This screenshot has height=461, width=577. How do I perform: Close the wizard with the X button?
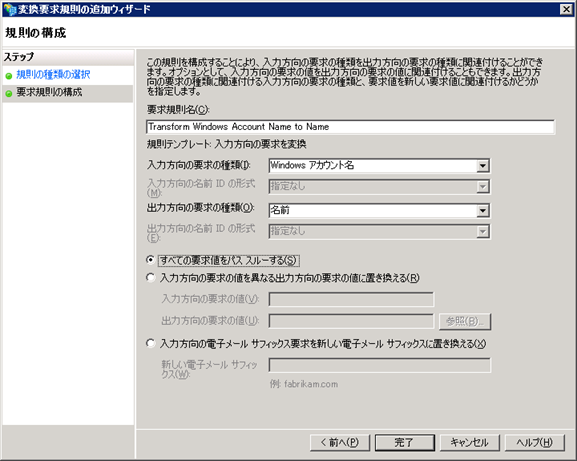tap(566, 9)
